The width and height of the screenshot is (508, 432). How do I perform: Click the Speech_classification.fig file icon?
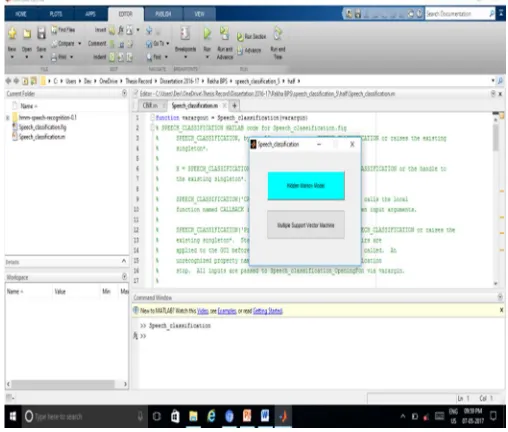pos(15,127)
